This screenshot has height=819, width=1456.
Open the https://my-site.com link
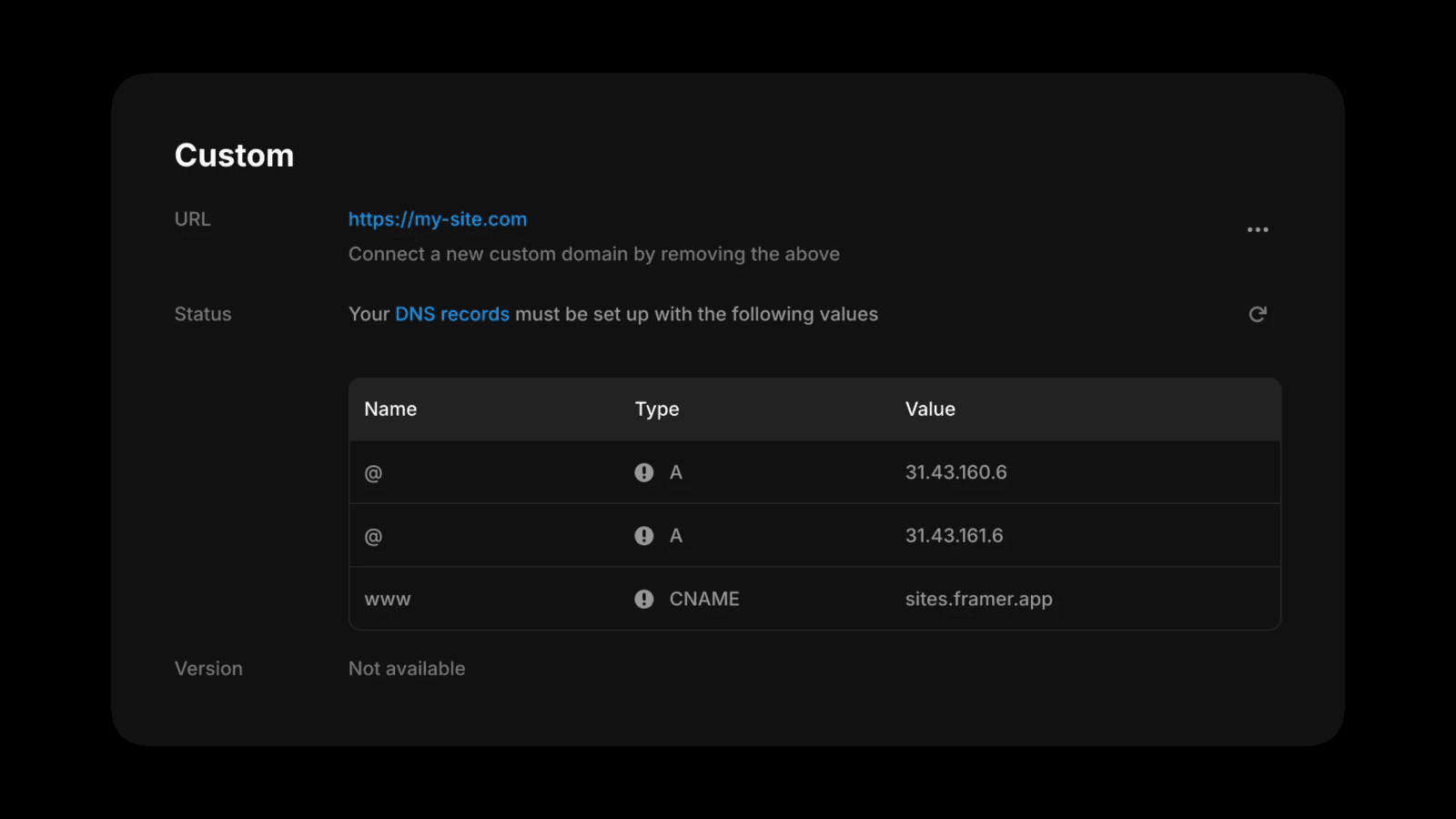(437, 219)
